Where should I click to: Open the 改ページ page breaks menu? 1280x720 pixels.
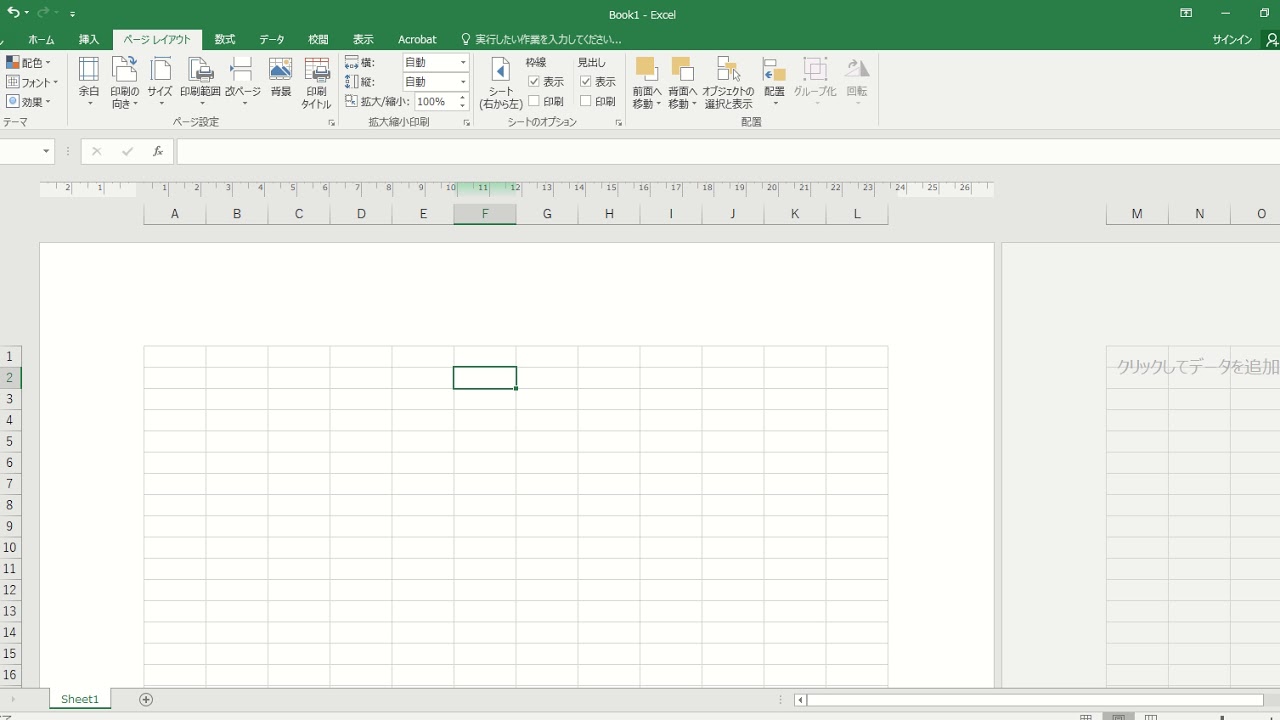242,82
